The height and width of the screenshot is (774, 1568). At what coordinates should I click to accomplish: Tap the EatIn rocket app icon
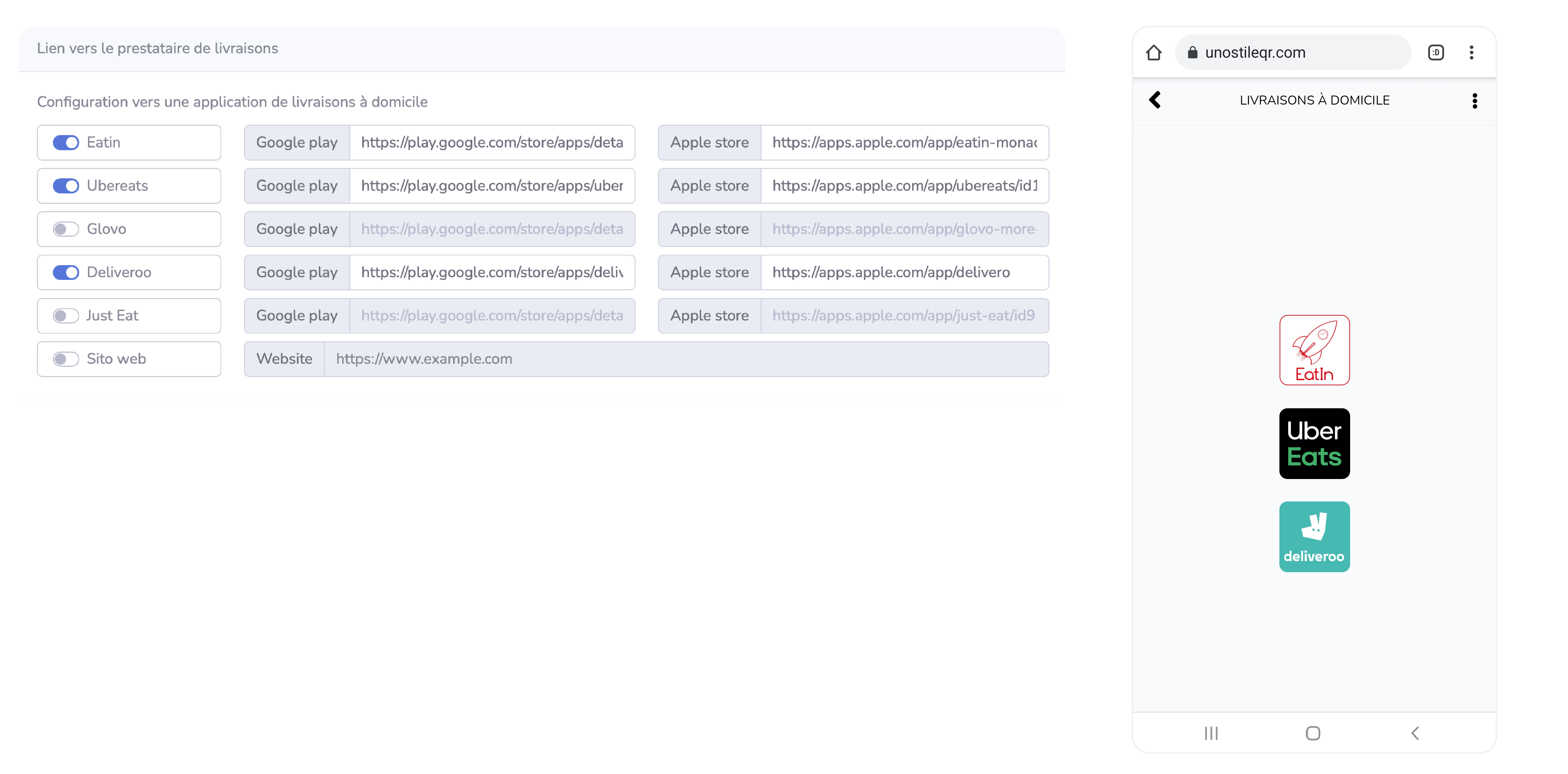(x=1314, y=350)
